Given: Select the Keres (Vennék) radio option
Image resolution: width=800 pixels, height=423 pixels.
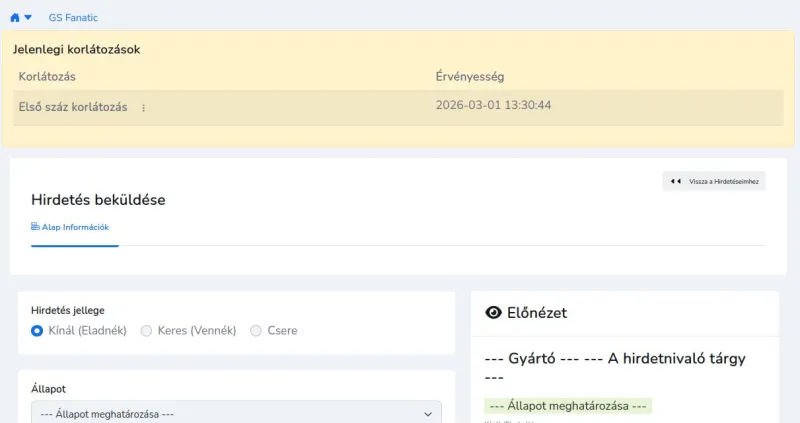Looking at the screenshot, I should (x=147, y=330).
